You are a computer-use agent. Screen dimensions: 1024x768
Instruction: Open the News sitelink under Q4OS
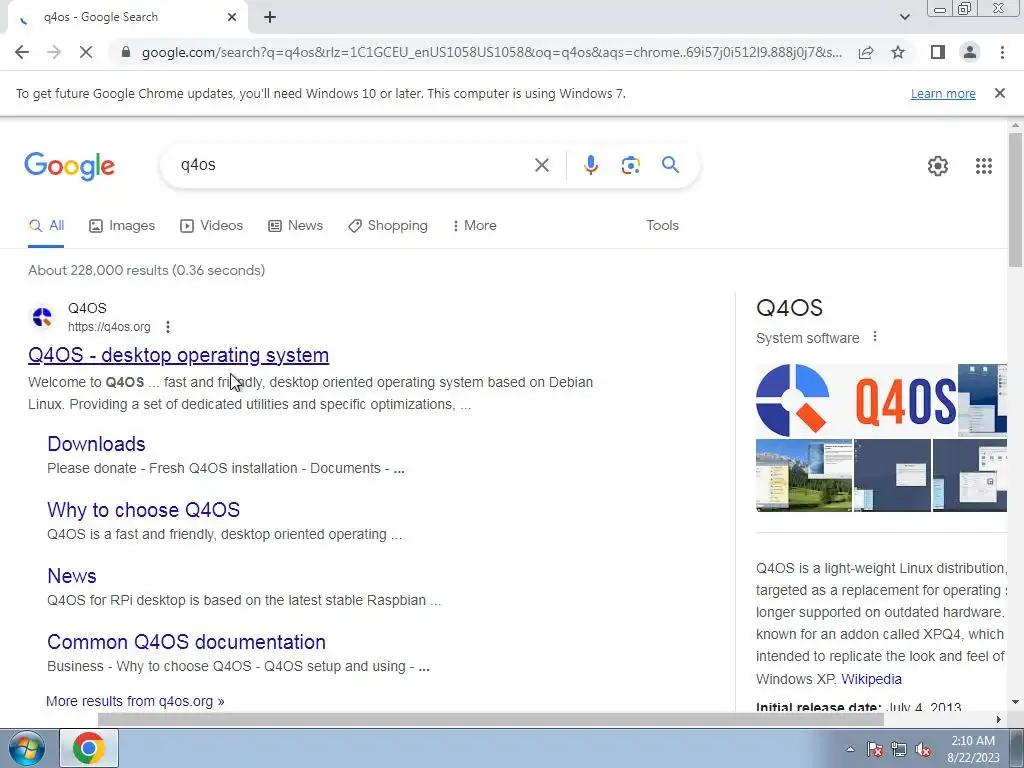click(72, 576)
